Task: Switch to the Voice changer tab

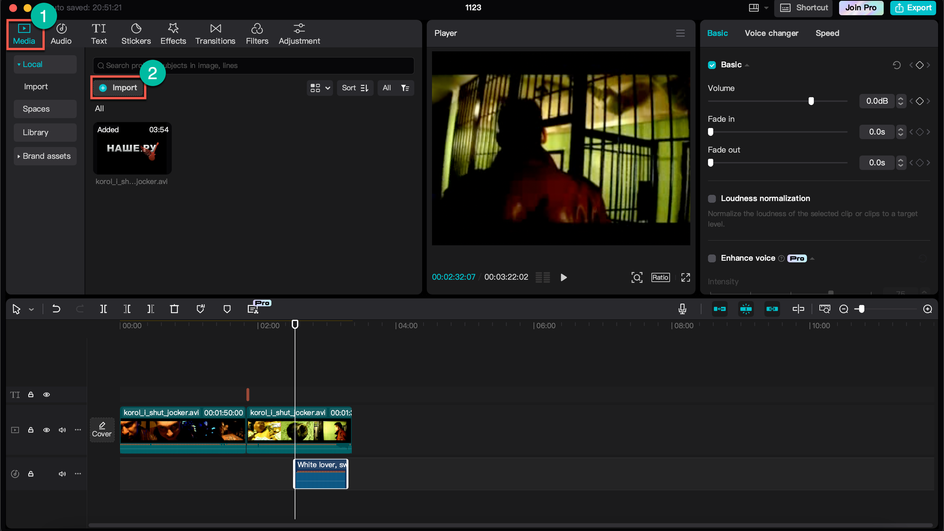Action: coord(771,33)
